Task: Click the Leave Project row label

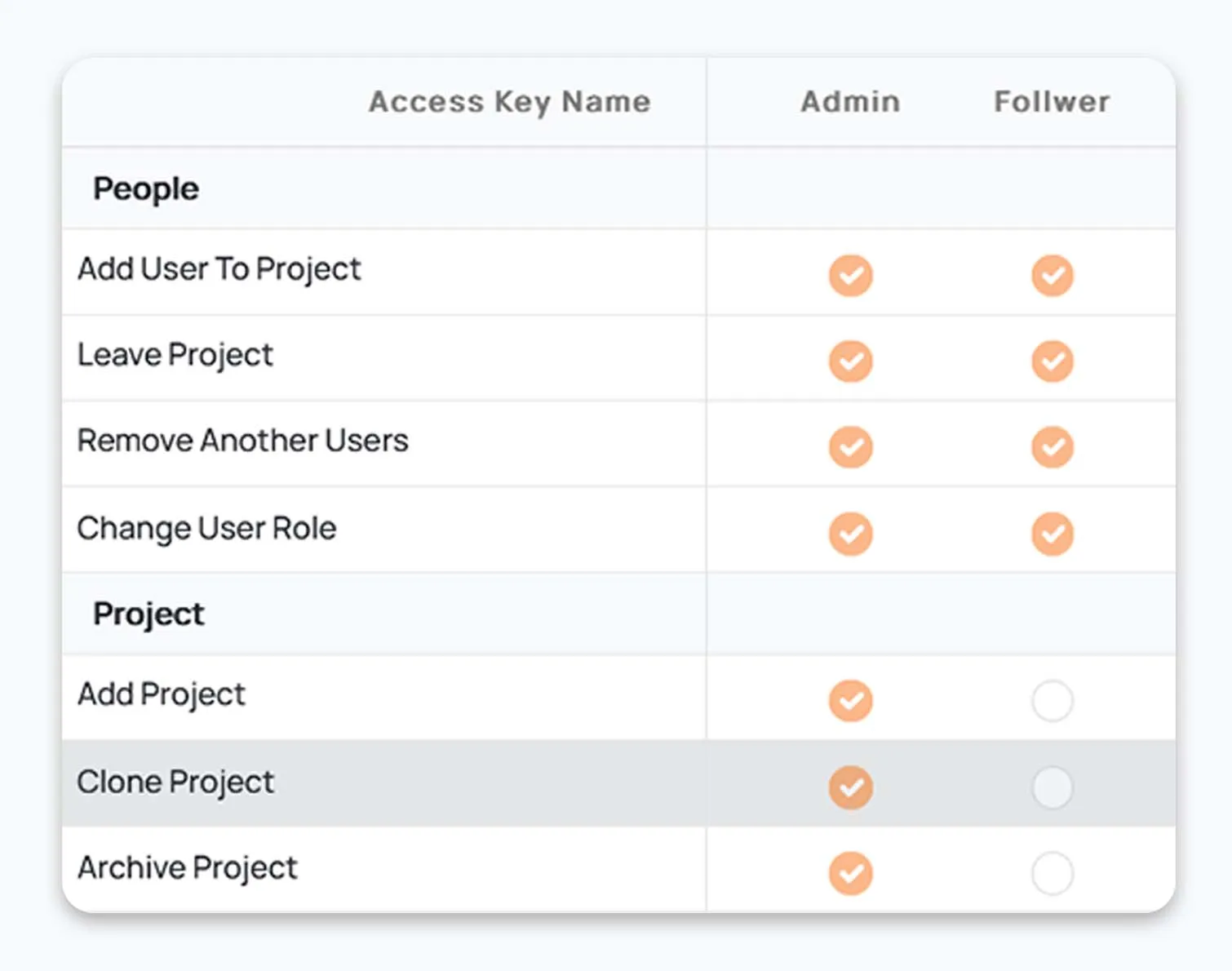Action: click(175, 356)
